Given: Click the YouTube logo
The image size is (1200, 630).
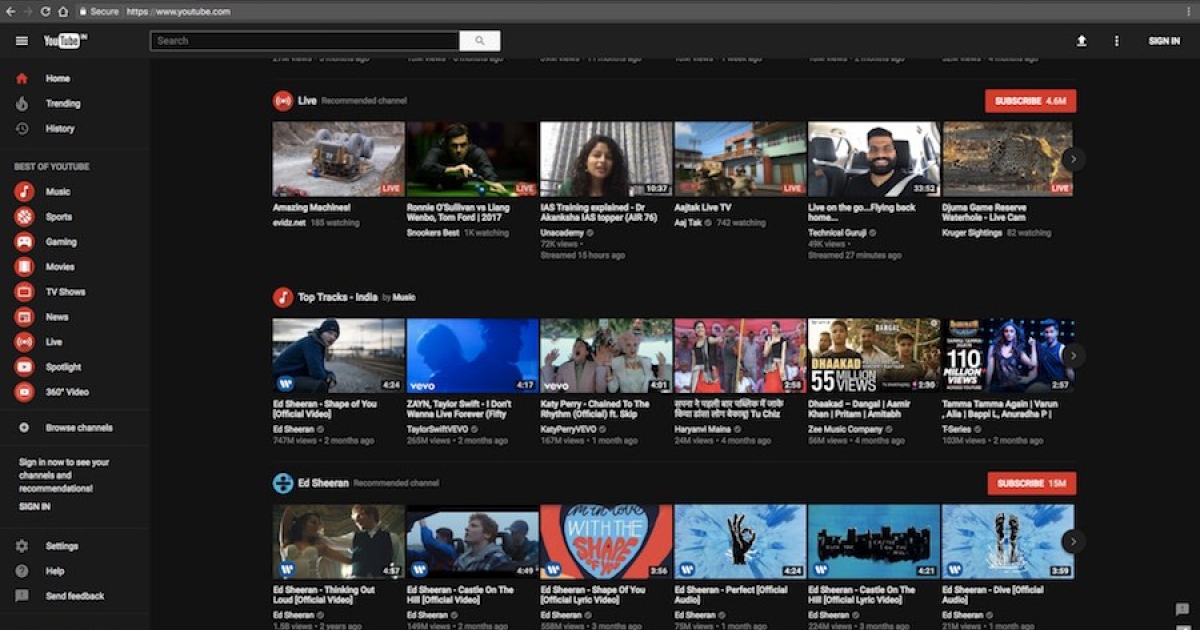Looking at the screenshot, I should (65, 41).
